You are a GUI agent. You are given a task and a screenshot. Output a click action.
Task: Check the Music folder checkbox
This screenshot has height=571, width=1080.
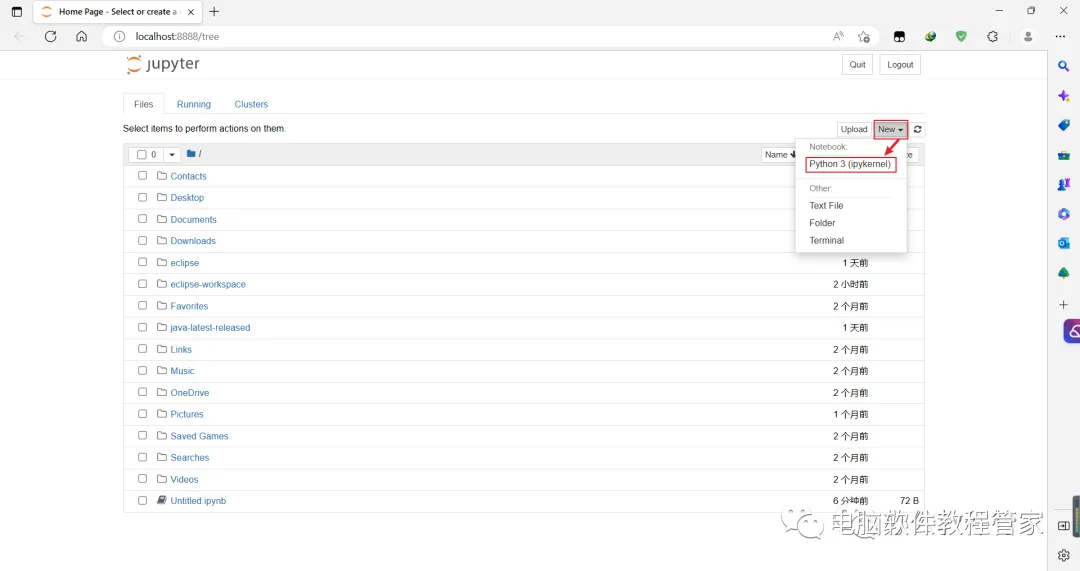(143, 371)
